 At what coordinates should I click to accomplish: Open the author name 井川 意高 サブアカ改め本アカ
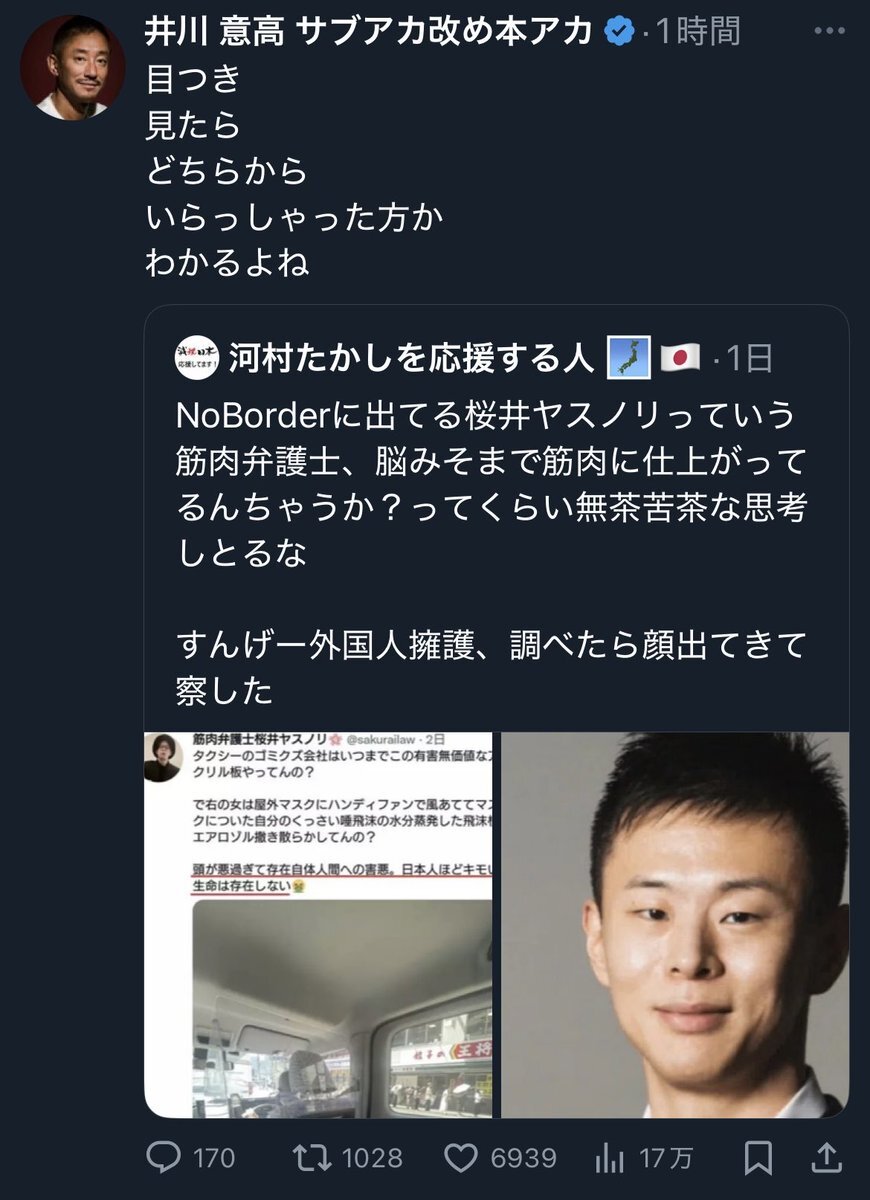click(x=370, y=32)
